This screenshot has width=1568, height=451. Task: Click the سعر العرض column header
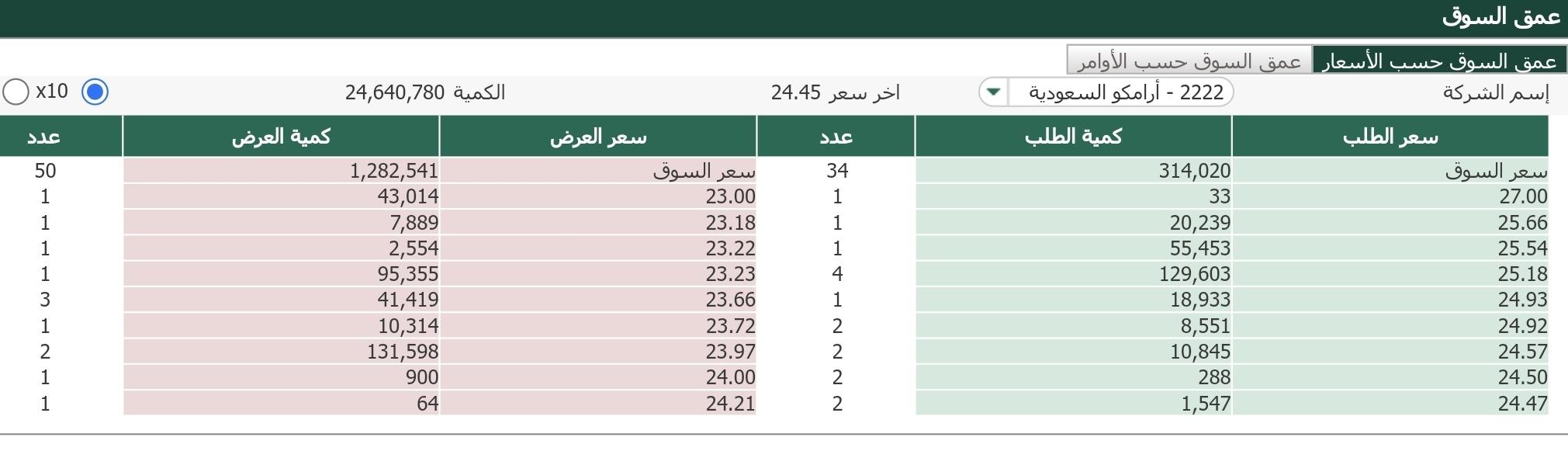click(x=598, y=137)
